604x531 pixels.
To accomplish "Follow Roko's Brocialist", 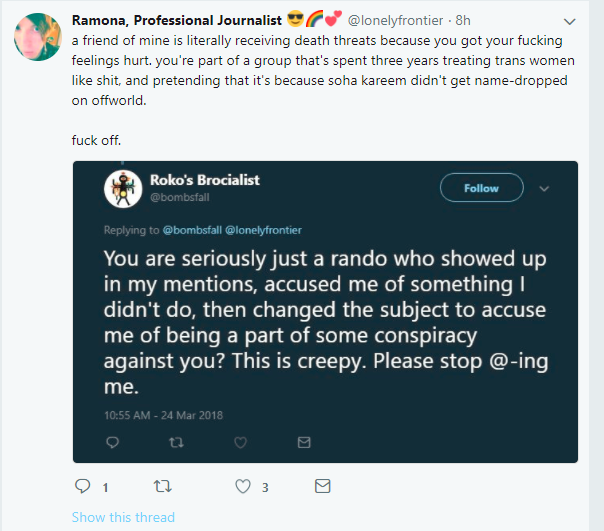I will click(x=482, y=188).
